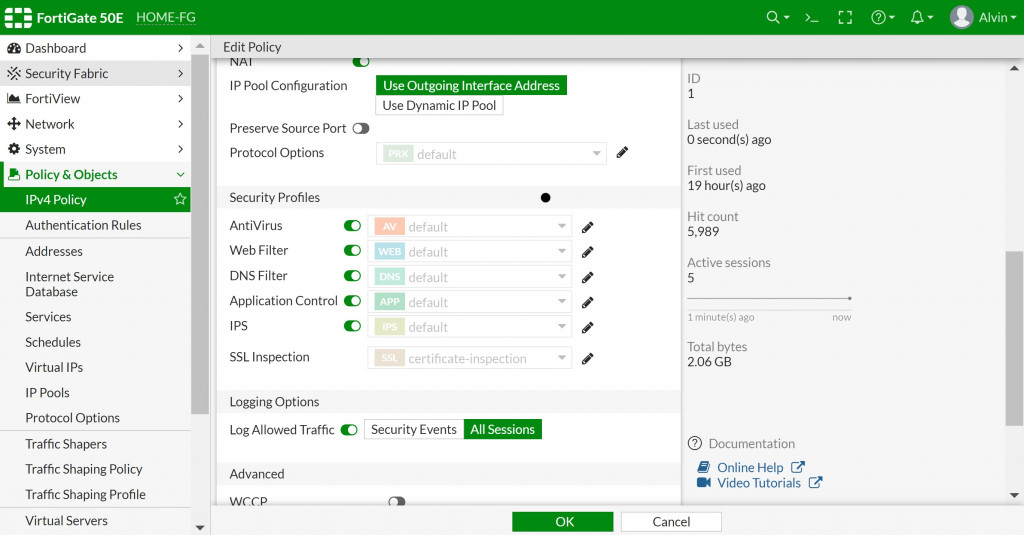Edit the IPS profile pencil icon

coord(588,327)
